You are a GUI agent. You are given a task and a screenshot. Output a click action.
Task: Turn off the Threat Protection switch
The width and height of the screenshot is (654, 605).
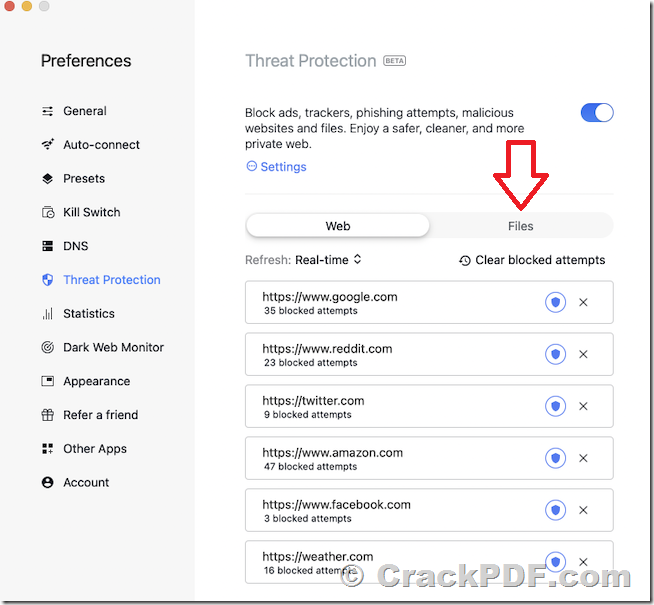[597, 113]
